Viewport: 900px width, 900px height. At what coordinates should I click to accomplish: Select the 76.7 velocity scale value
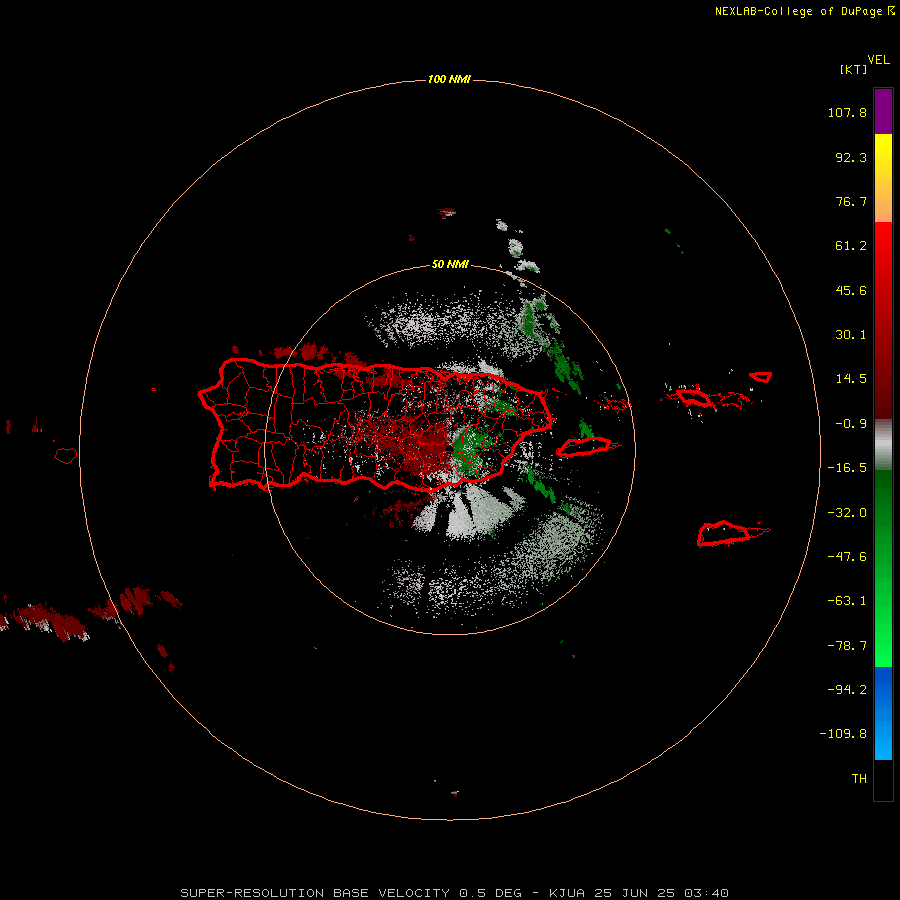851,201
